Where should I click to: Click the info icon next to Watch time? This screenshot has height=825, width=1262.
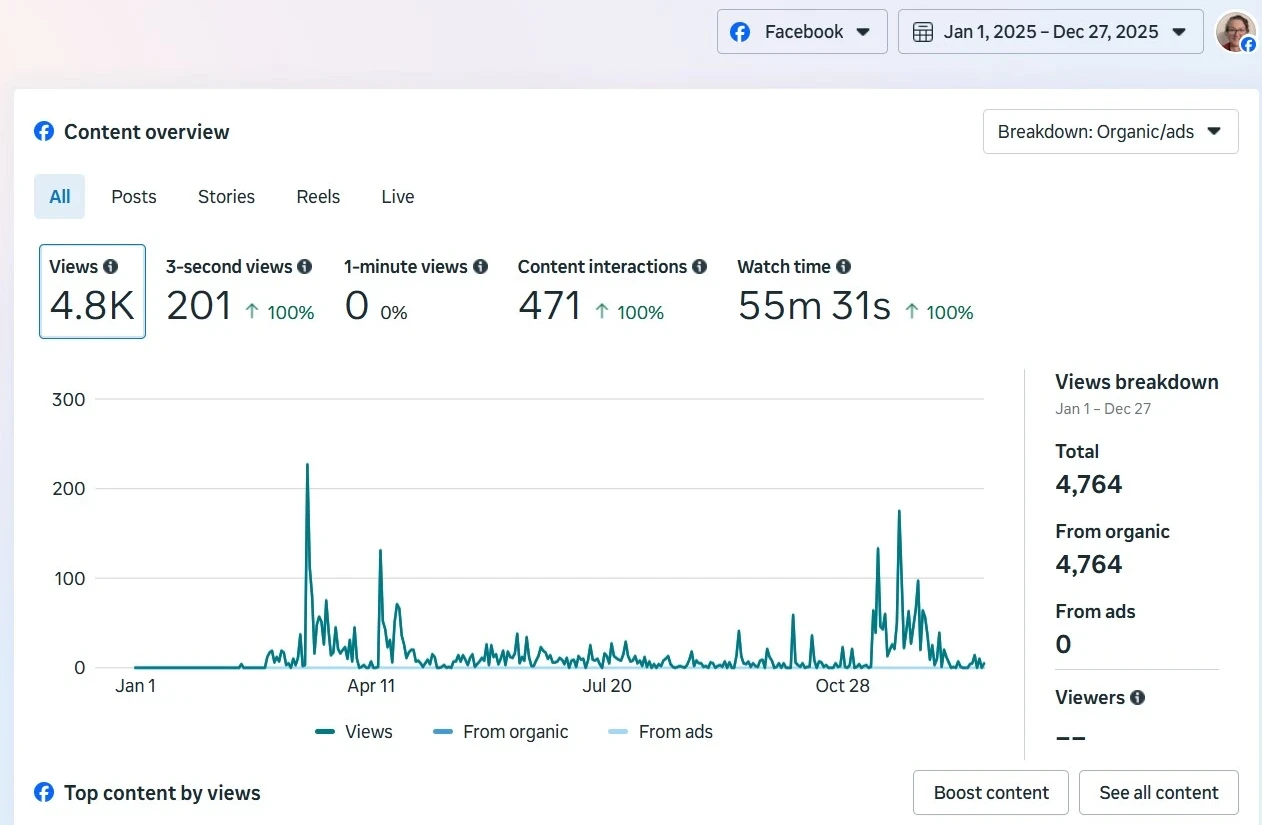click(x=843, y=266)
